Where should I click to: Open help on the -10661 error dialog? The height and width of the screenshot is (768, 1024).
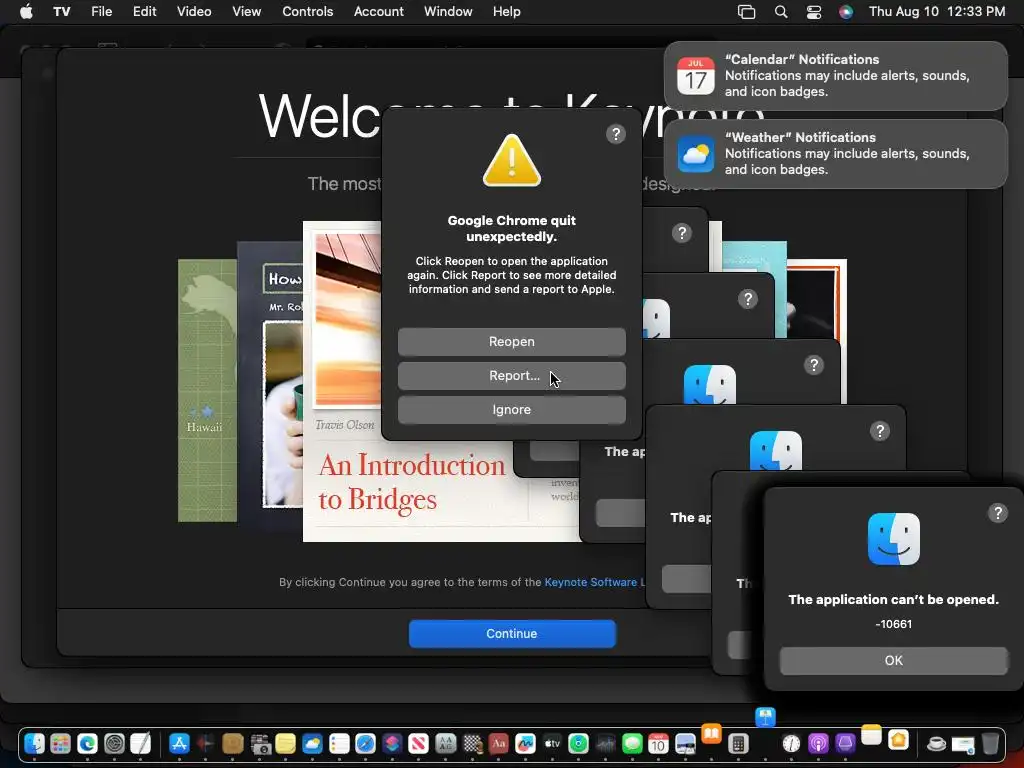[x=997, y=513]
